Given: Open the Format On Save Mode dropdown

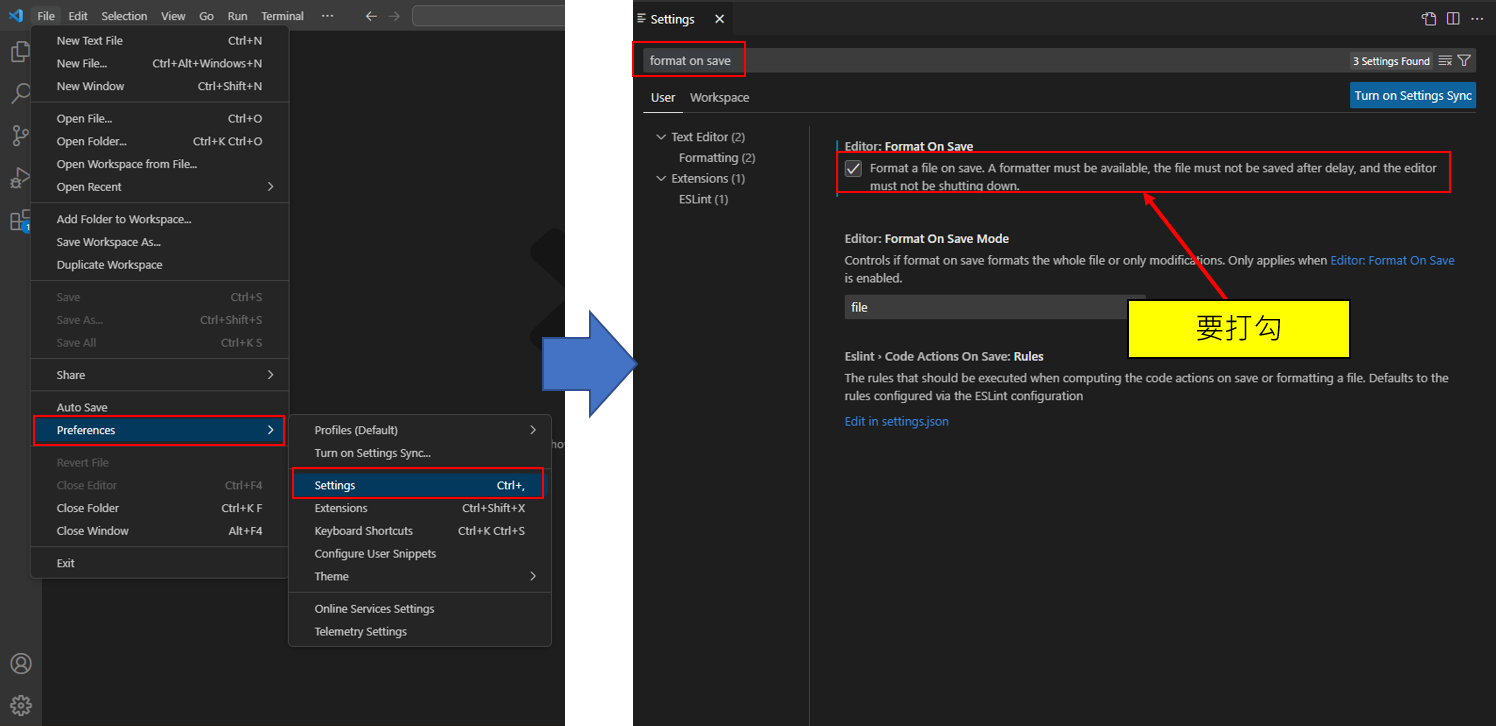Looking at the screenshot, I should tap(990, 307).
